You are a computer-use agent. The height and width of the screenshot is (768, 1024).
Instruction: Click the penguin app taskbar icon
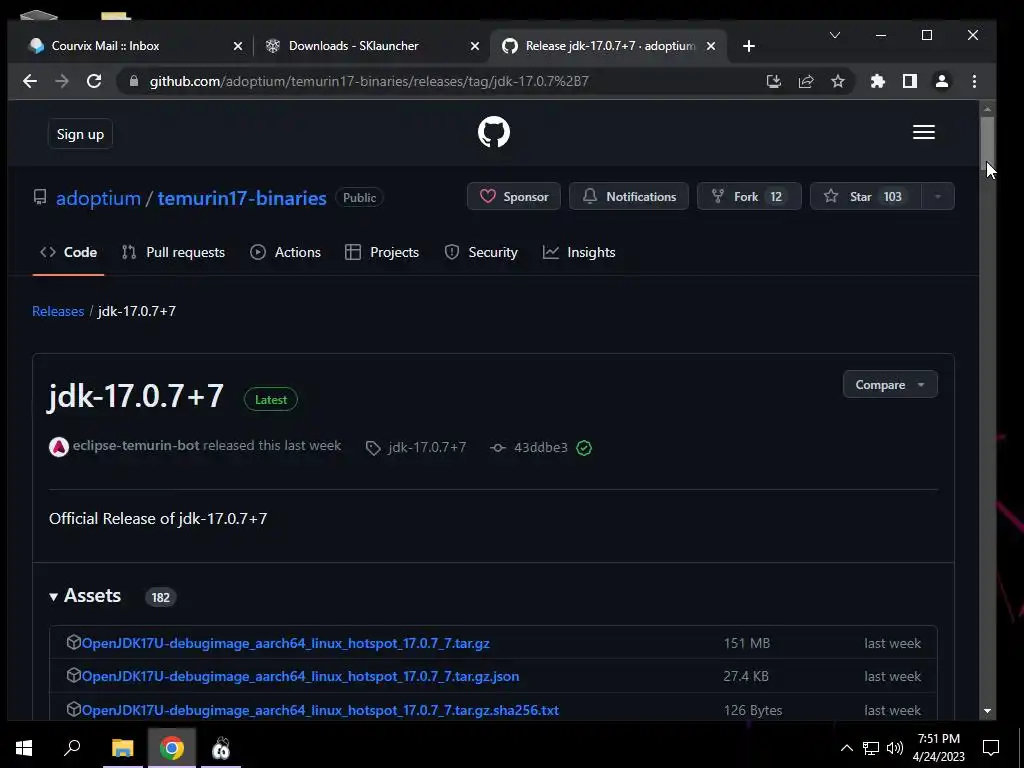[221, 748]
